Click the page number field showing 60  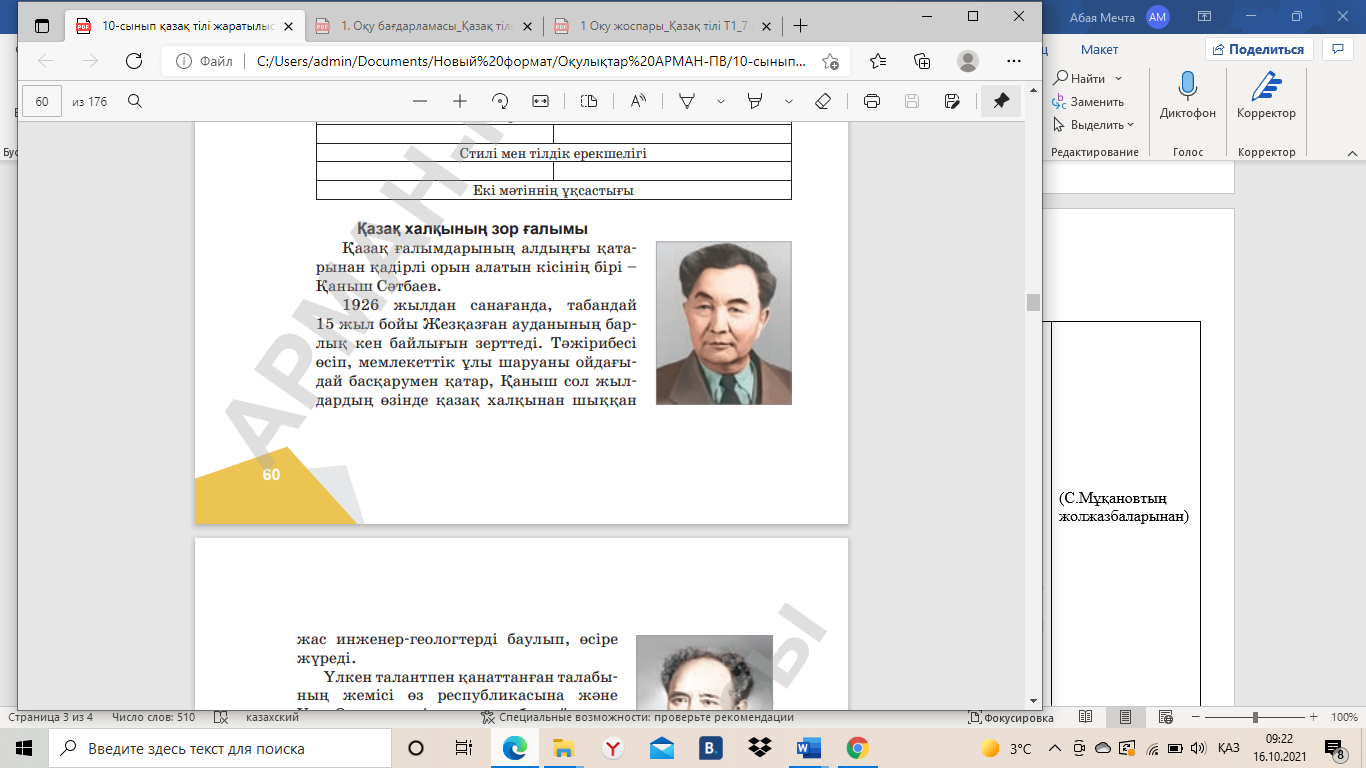pos(42,101)
